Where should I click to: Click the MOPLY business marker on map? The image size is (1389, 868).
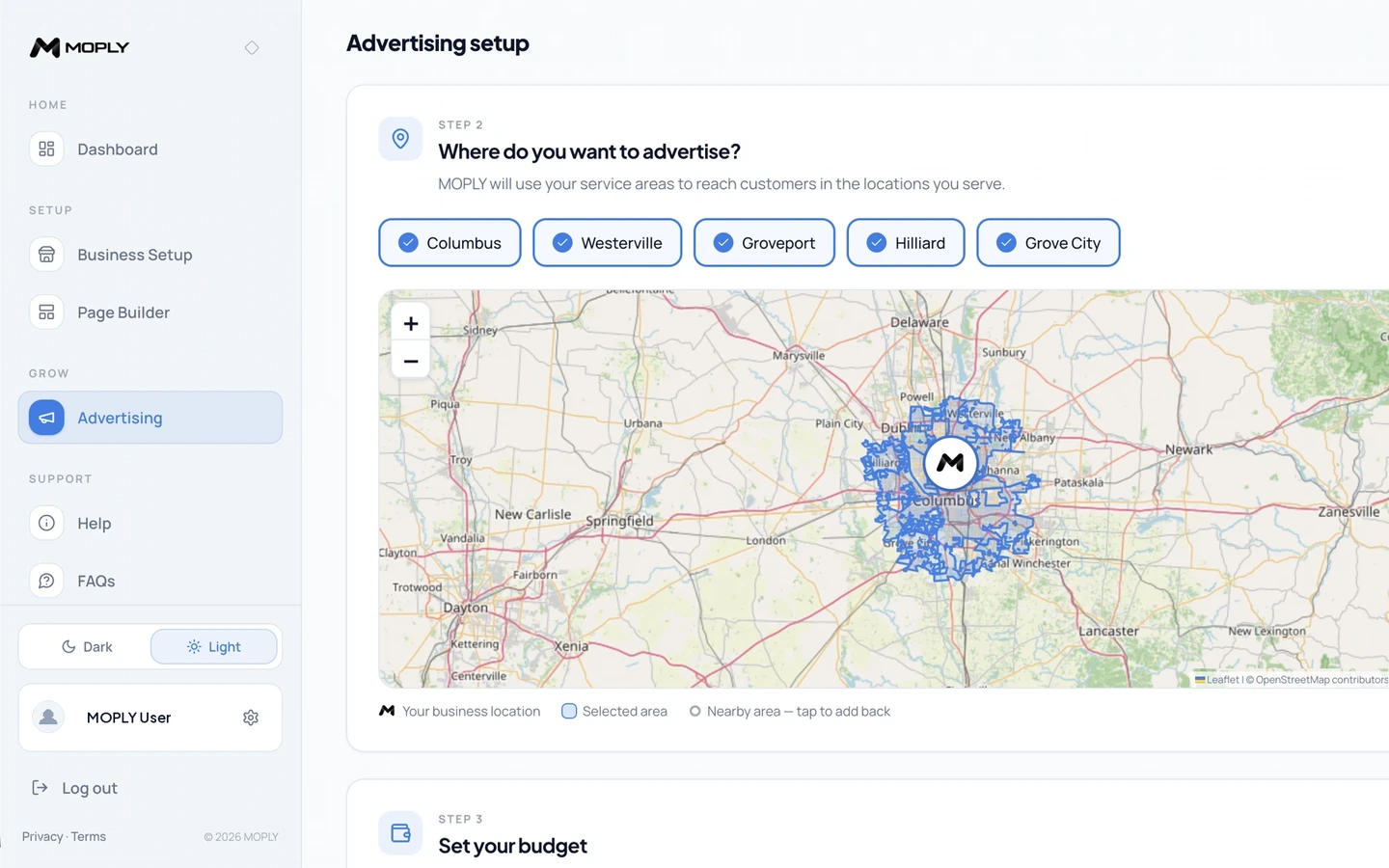(x=950, y=463)
